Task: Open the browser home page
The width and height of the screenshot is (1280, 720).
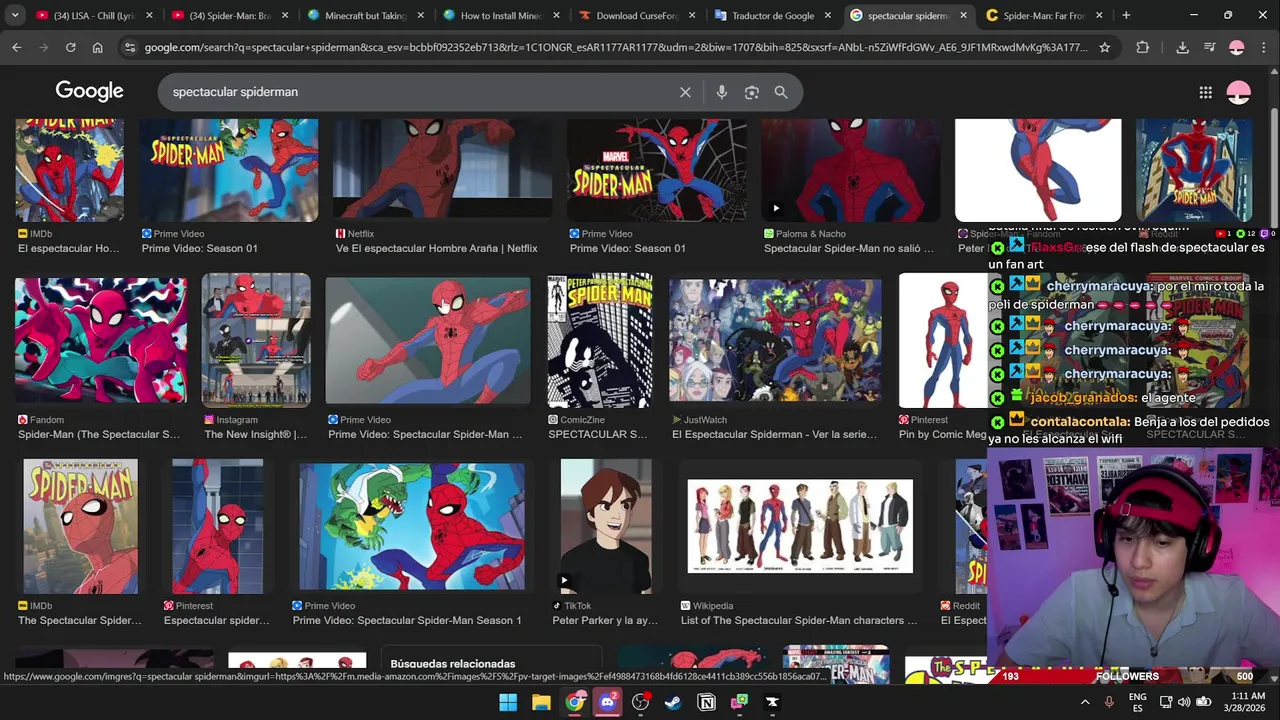Action: 97,47
